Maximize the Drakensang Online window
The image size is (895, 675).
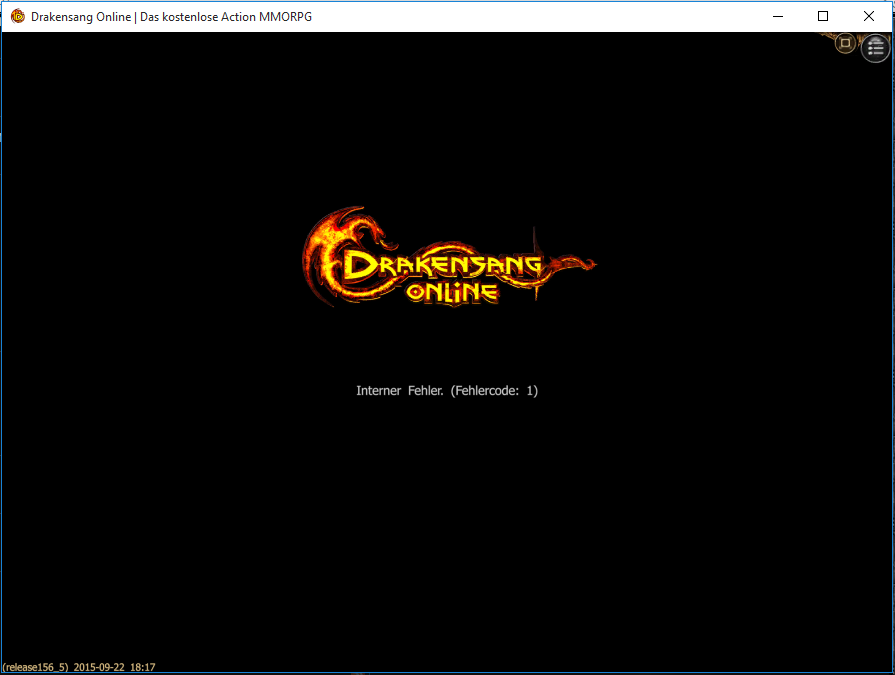coord(823,17)
